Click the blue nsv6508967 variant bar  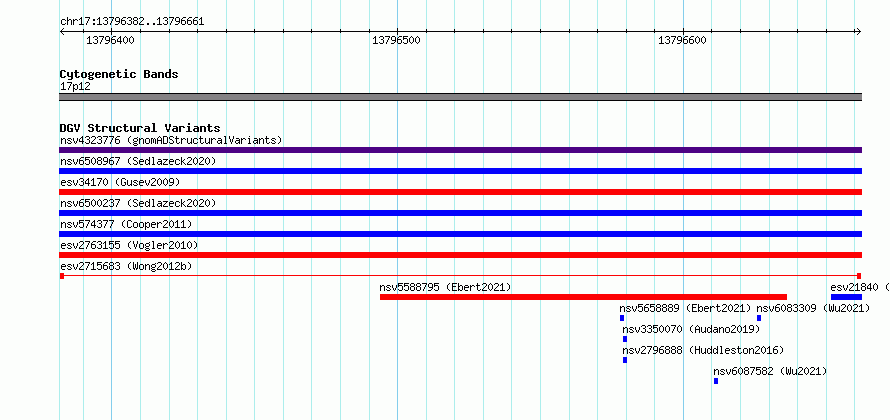point(460,171)
